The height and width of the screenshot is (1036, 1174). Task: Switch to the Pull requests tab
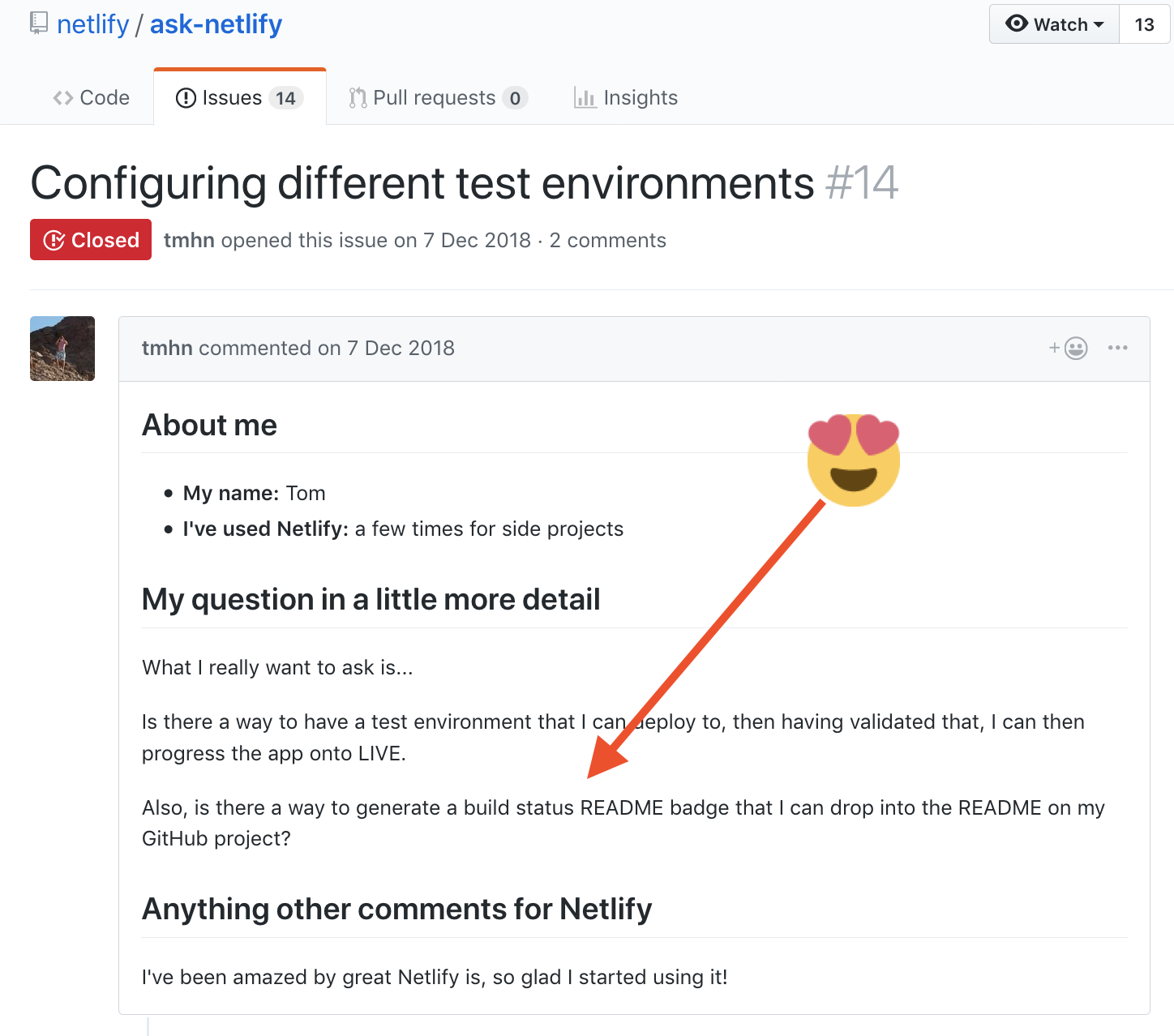tap(435, 97)
